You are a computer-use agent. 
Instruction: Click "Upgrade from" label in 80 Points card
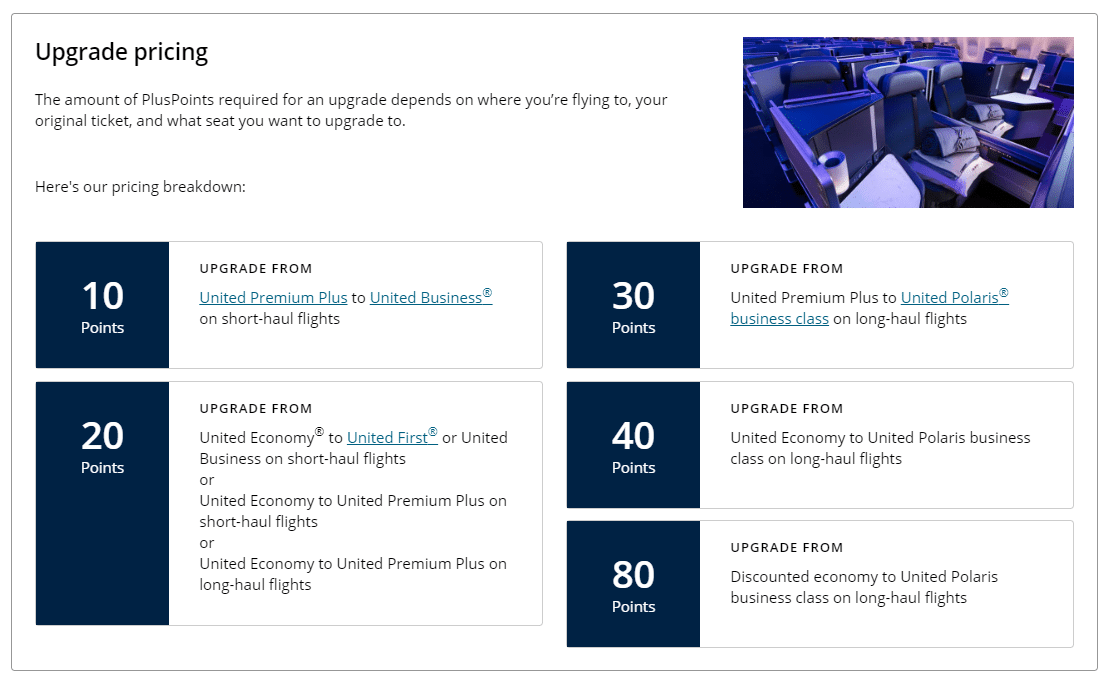coord(787,548)
